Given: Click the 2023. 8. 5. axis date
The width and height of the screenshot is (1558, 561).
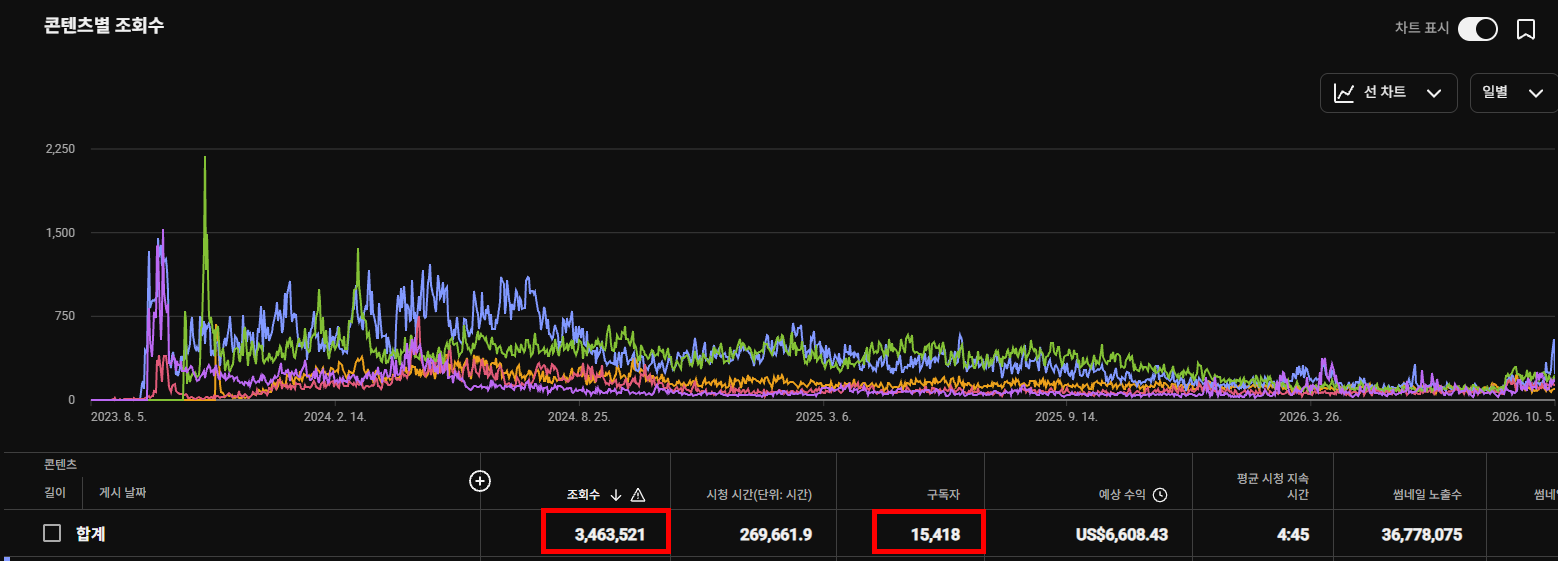Looking at the screenshot, I should pos(119,417).
